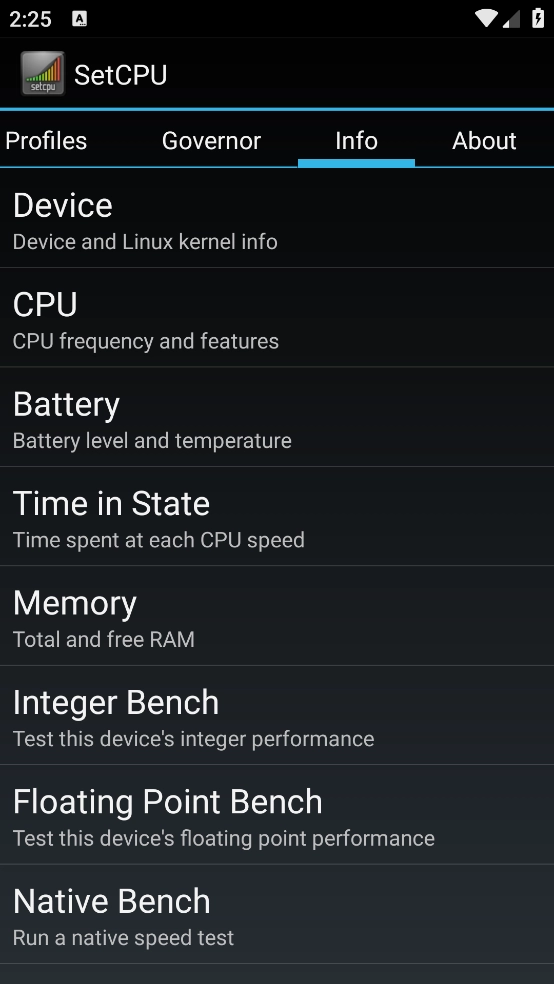View Battery level and temperature
The image size is (554, 984).
[277, 417]
